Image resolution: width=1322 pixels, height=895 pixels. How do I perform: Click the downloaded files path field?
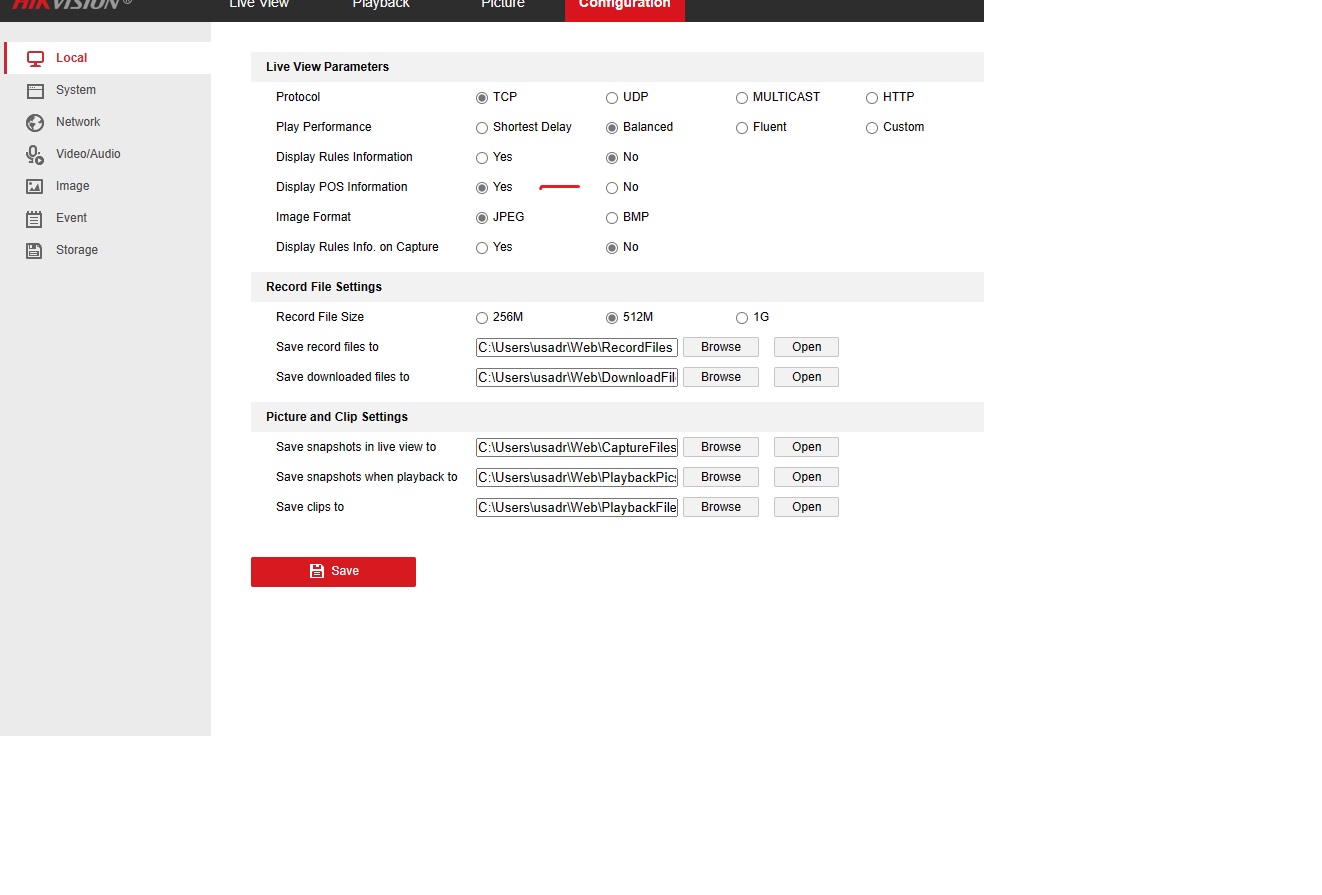576,377
